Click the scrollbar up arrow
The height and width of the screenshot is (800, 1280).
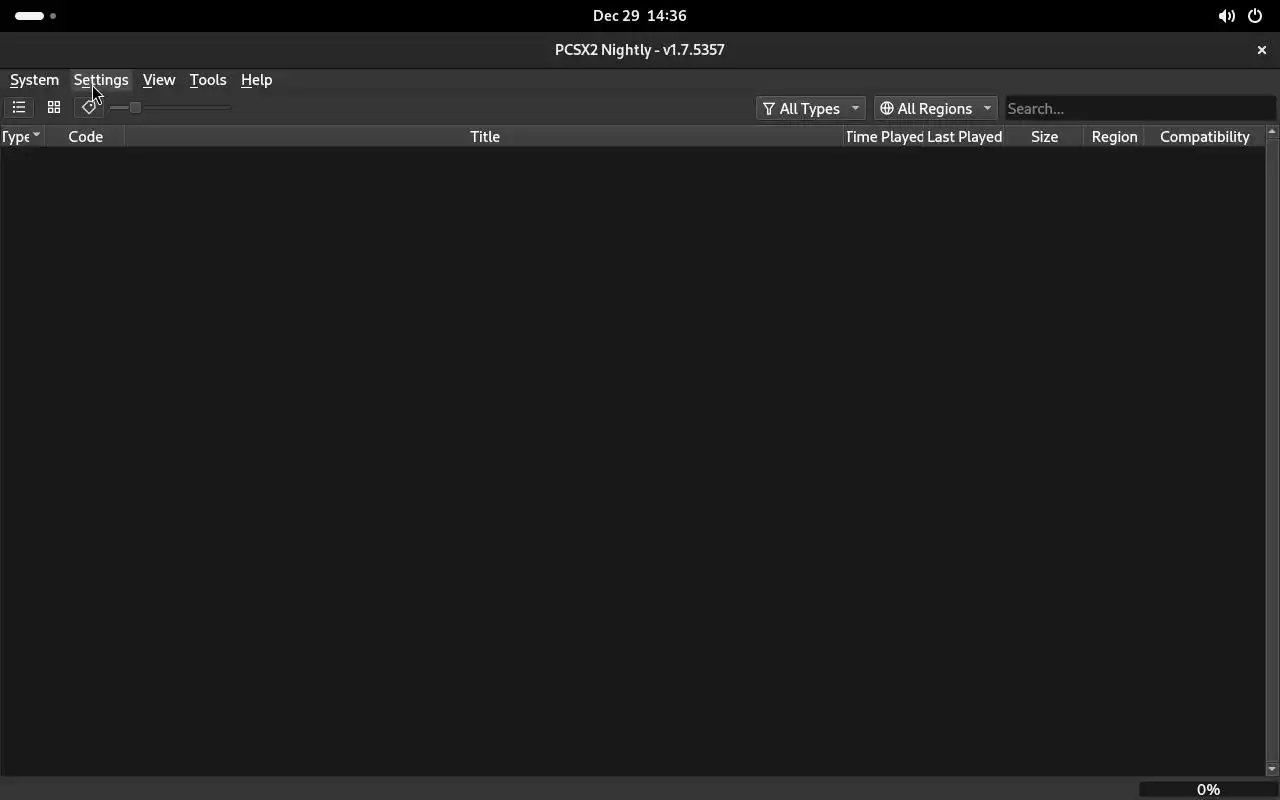(1272, 132)
